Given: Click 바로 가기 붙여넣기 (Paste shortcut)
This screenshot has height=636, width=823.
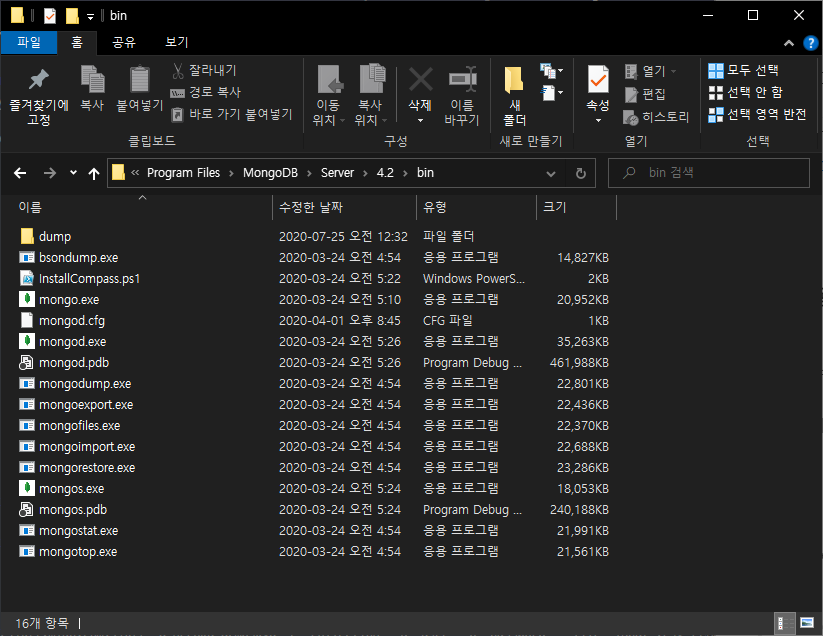Looking at the screenshot, I should pos(231,114).
